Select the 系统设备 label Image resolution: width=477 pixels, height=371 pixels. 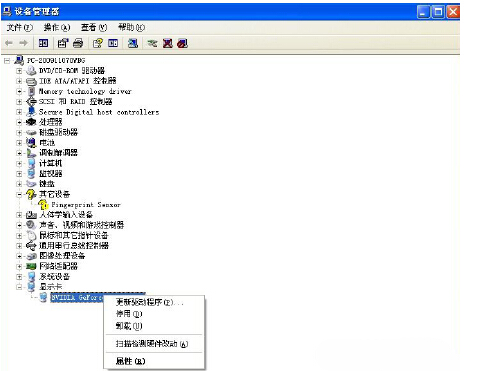click(55, 277)
